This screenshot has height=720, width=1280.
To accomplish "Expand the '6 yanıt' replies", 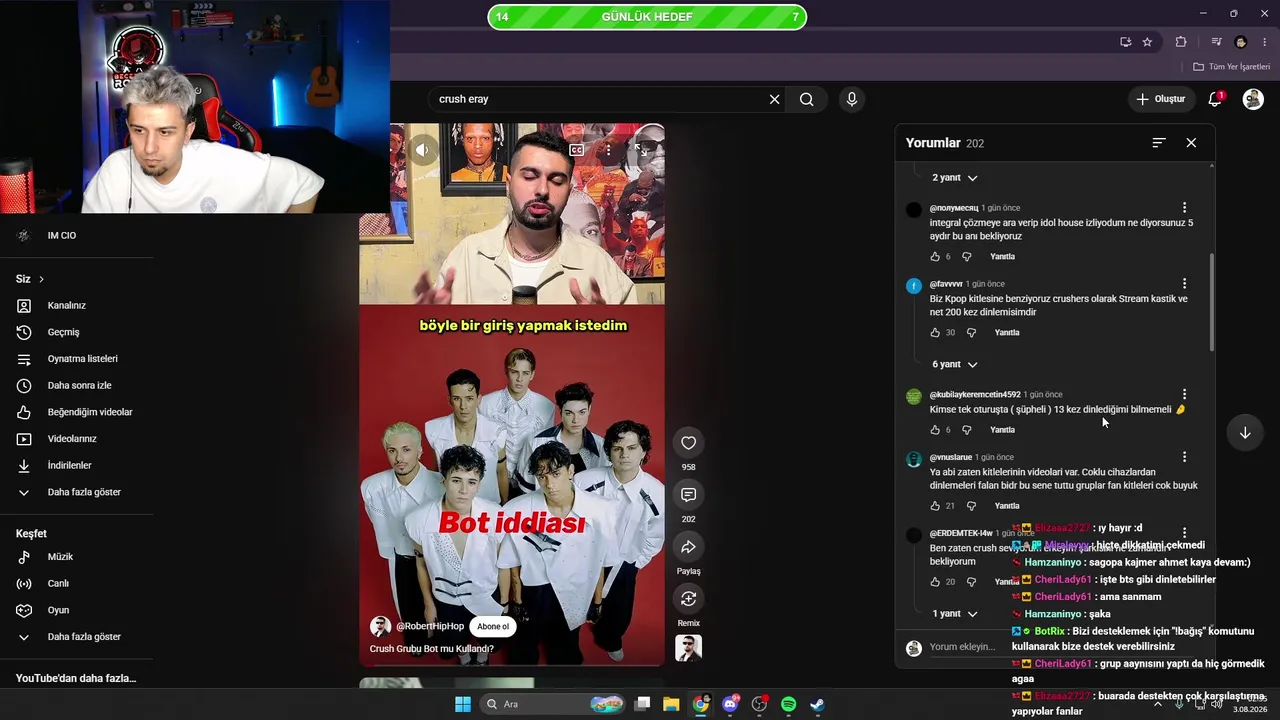I will pos(955,365).
